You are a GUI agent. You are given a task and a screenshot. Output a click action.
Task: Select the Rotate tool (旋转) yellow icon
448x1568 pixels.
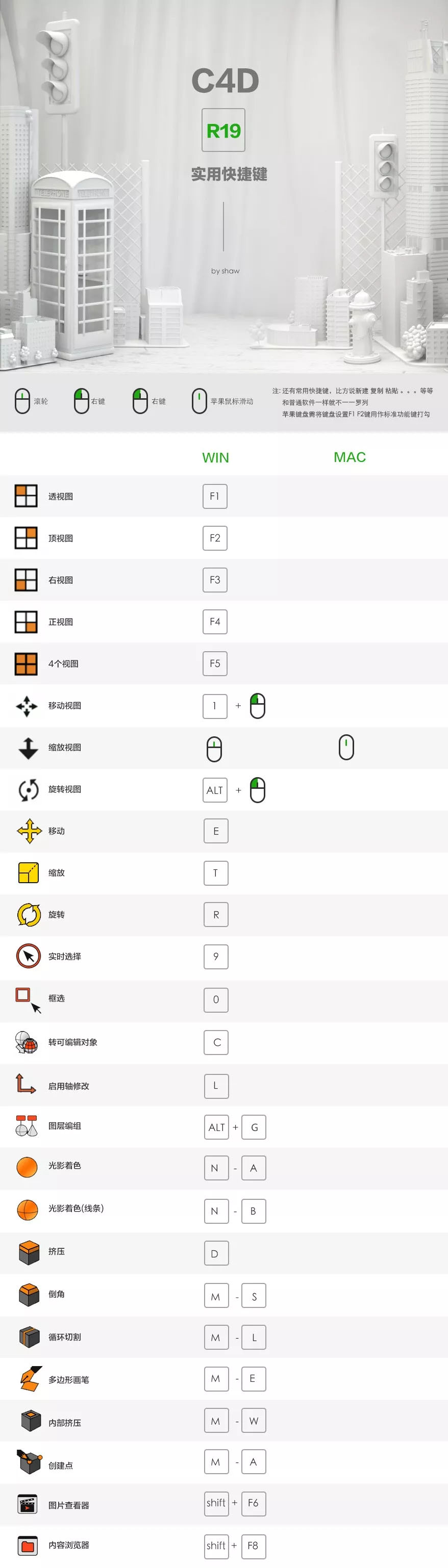(x=29, y=914)
